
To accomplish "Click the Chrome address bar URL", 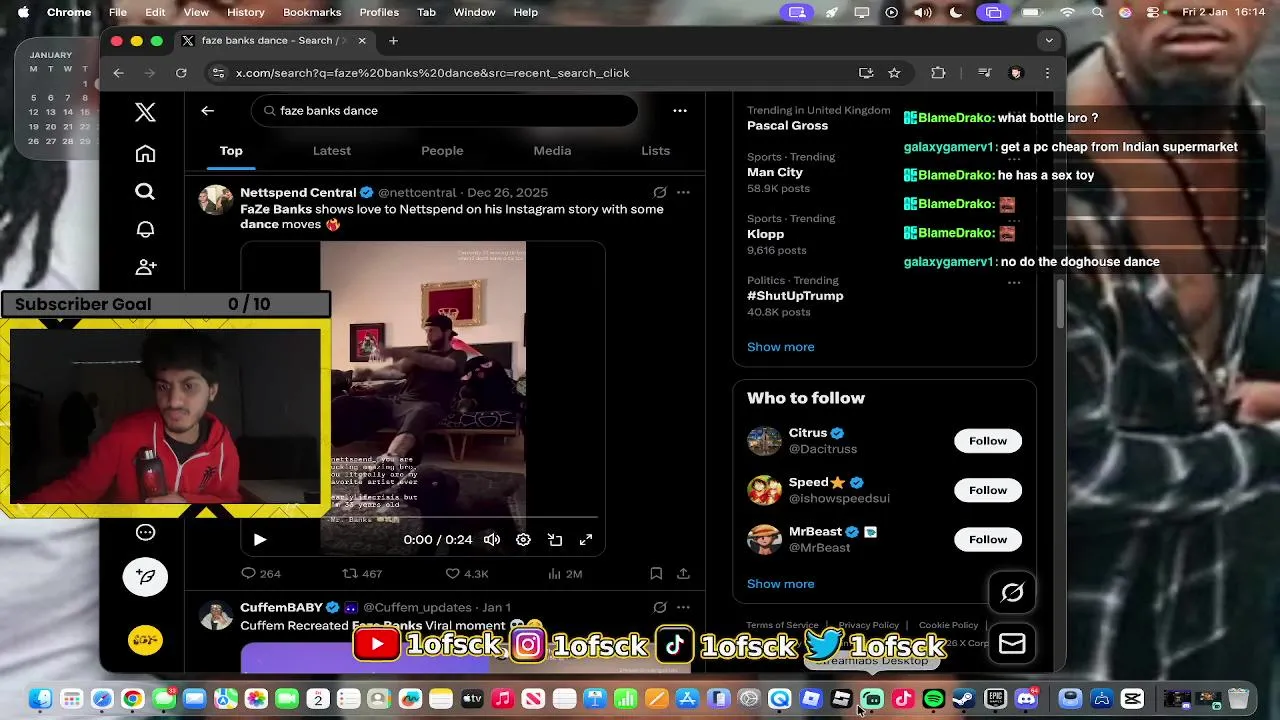I will [x=432, y=73].
